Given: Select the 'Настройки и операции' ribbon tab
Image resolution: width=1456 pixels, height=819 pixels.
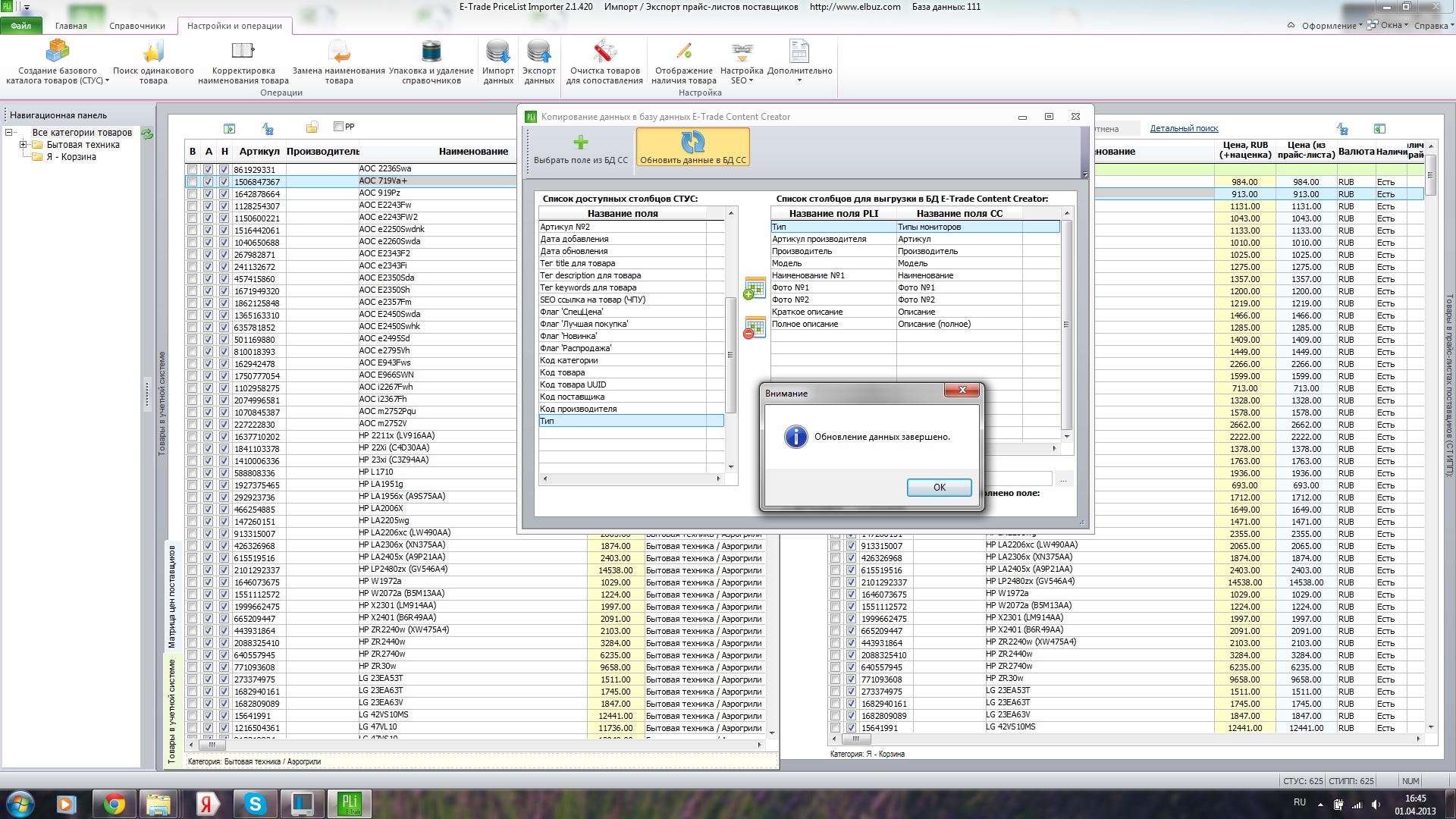Looking at the screenshot, I should (x=234, y=26).
